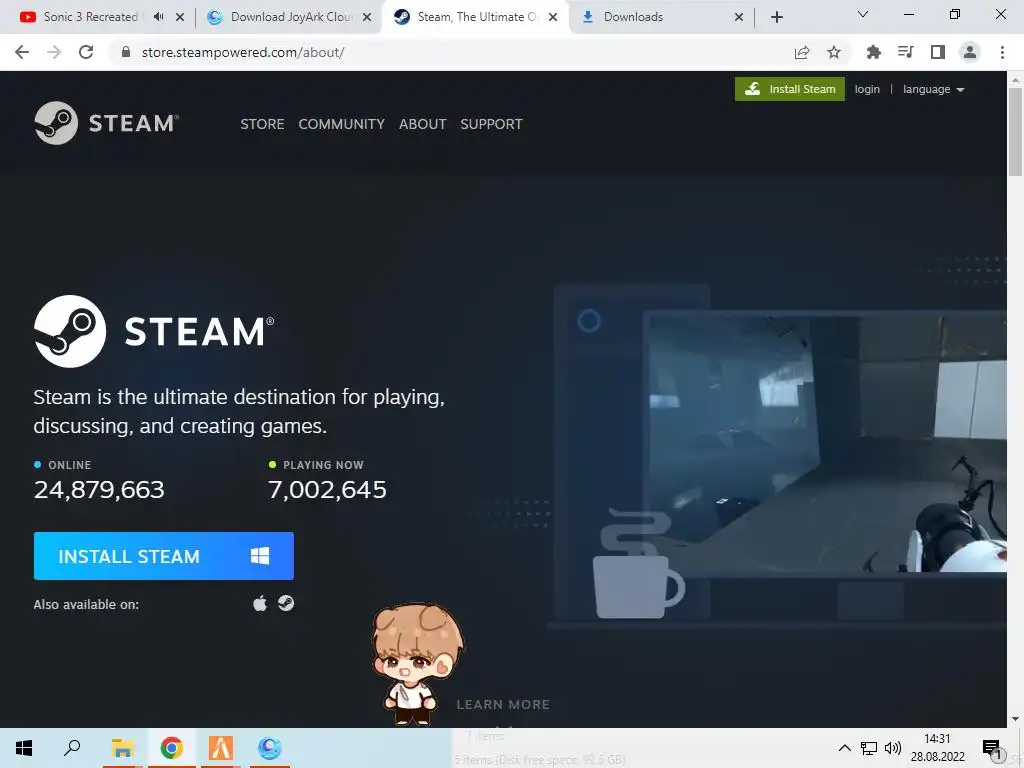Open the notification center icon
The image size is (1024, 768).
[x=992, y=748]
